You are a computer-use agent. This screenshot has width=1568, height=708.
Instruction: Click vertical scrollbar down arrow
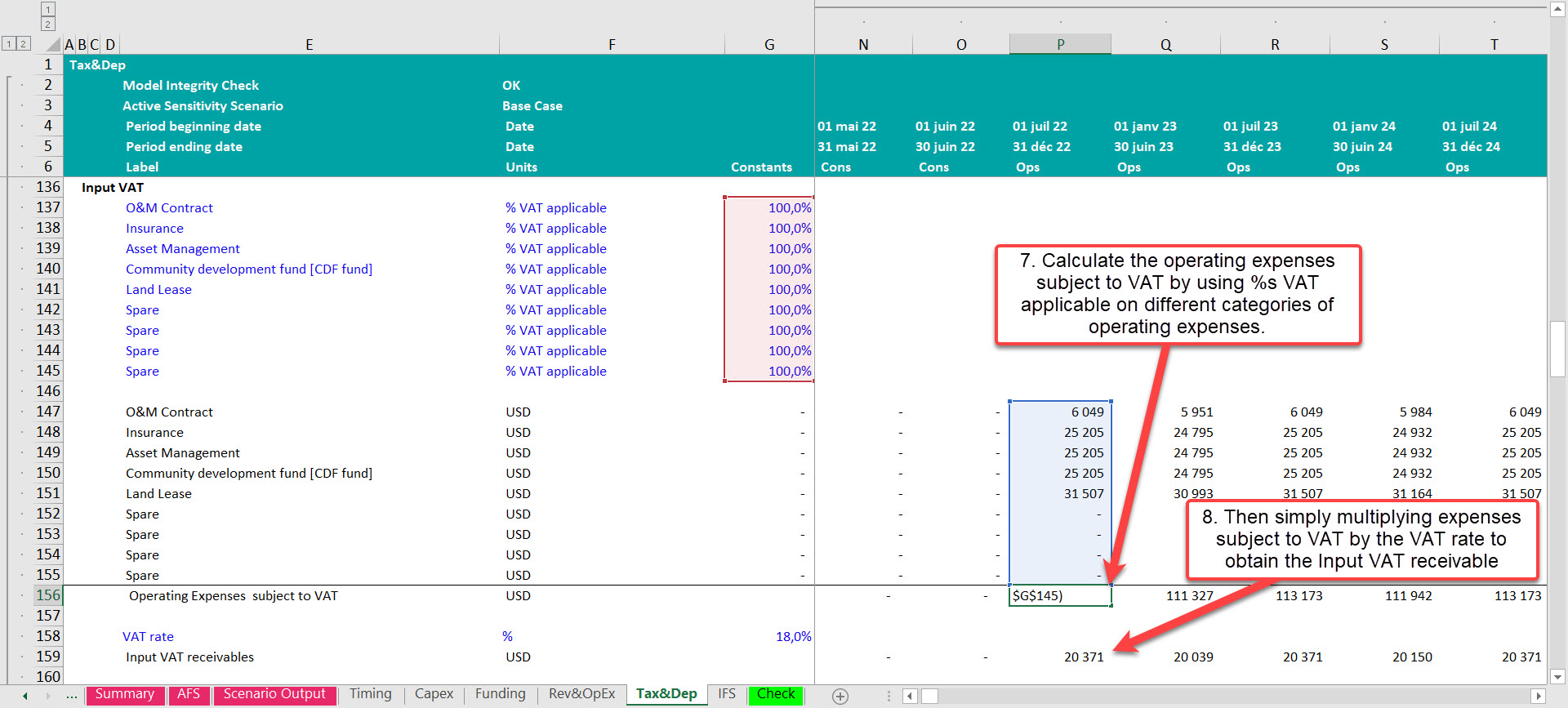[x=1557, y=676]
